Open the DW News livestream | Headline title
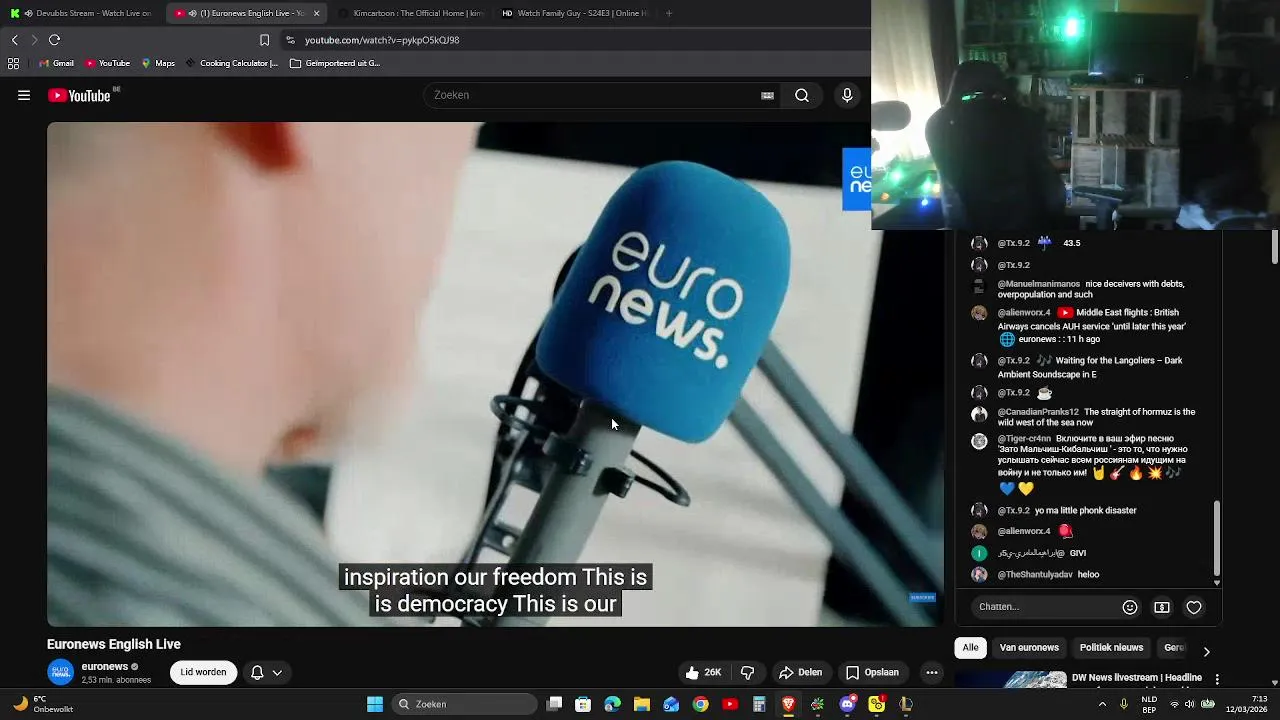1280x720 pixels. [x=1137, y=678]
